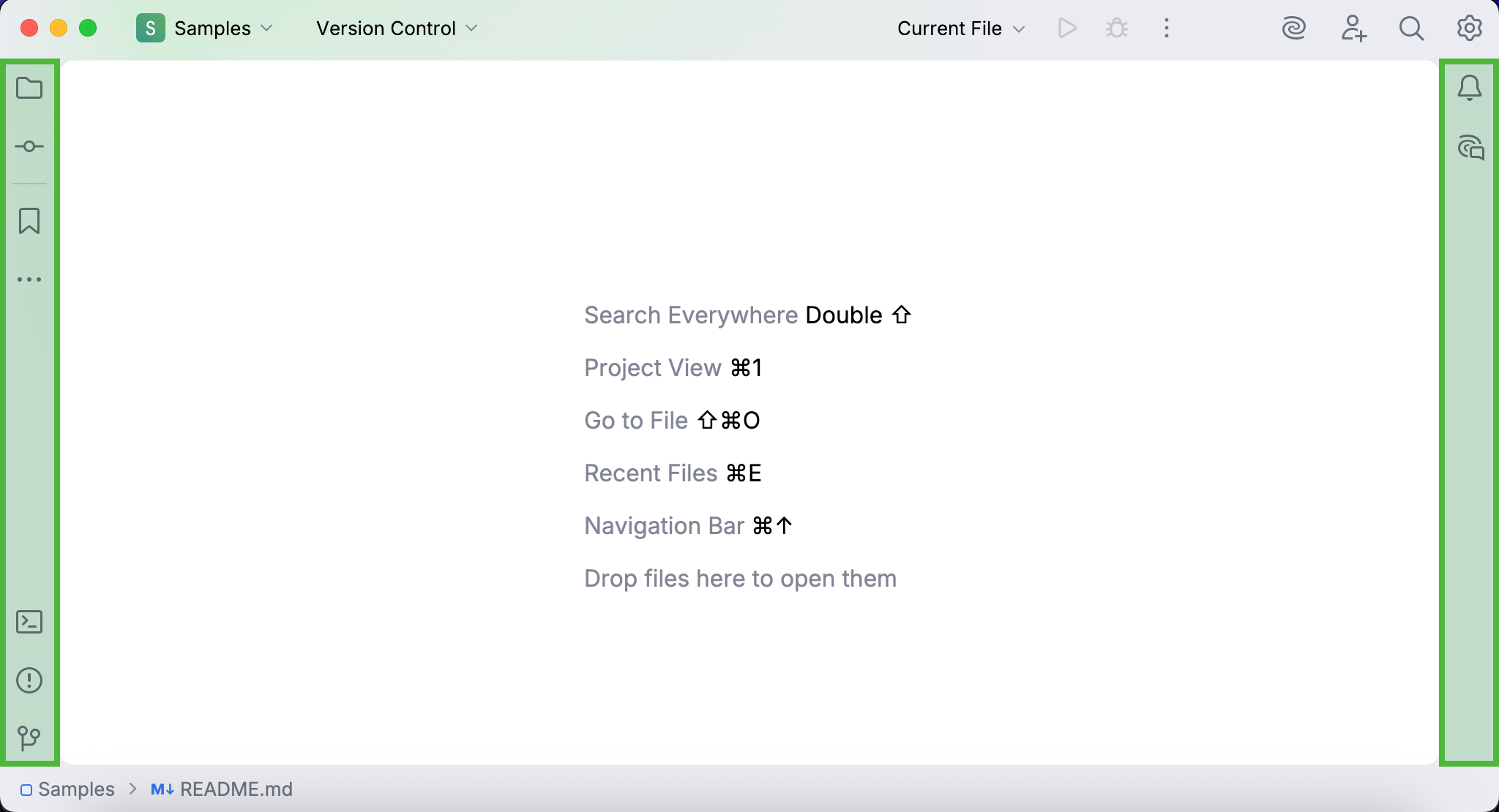Open the Commit tool window
Screen dimensions: 1499x812
click(30, 146)
